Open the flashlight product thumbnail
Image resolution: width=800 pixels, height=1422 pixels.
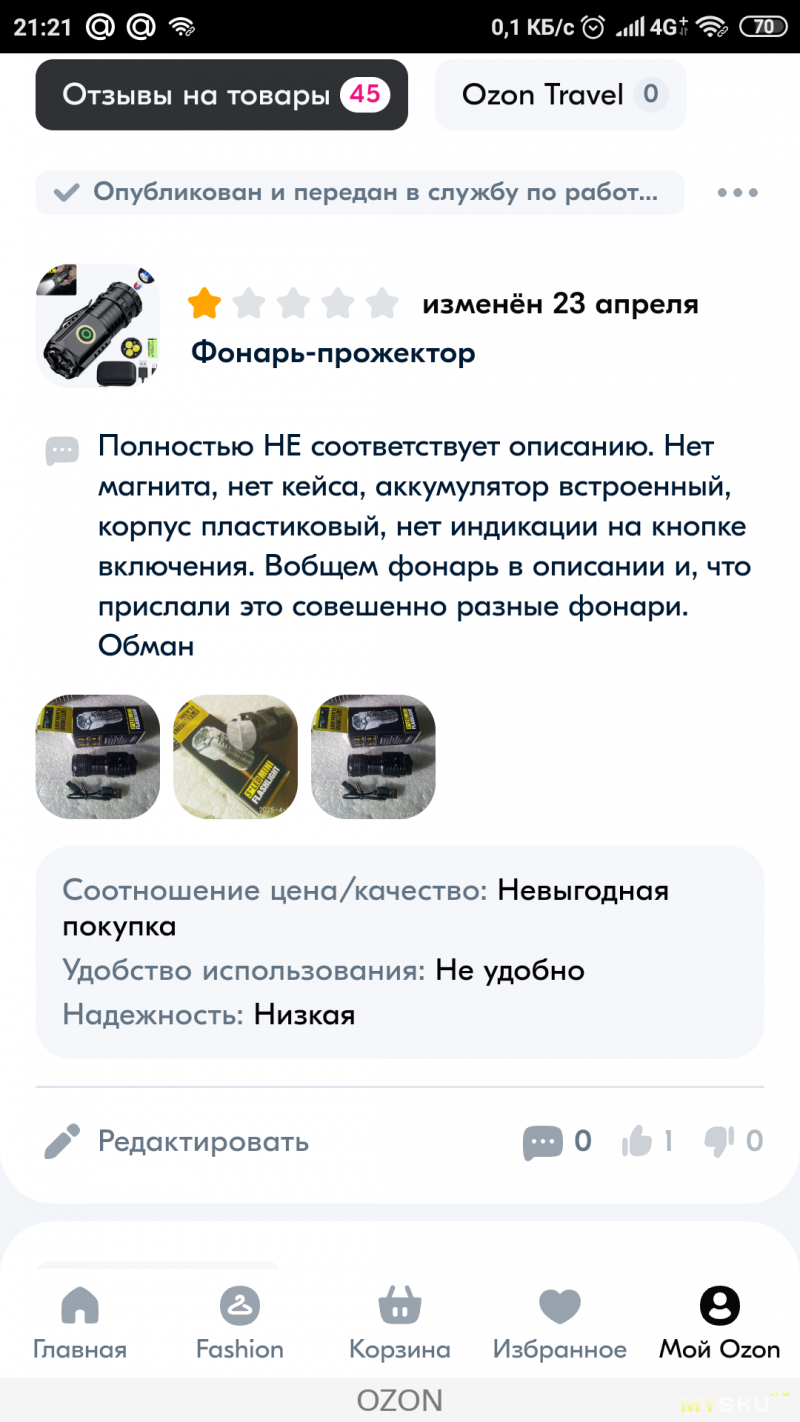(x=98, y=326)
